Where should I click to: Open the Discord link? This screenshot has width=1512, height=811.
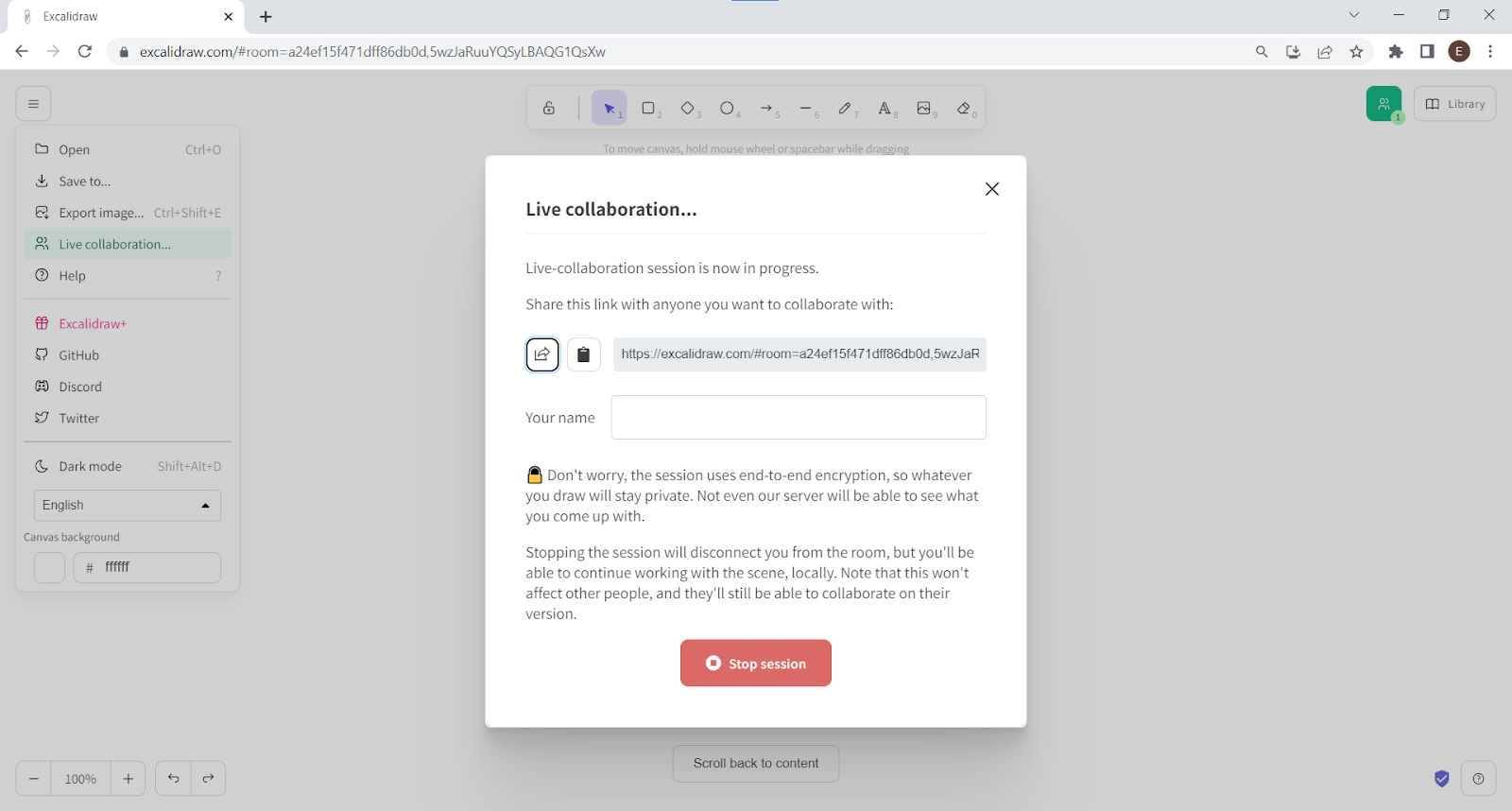[x=128, y=387]
